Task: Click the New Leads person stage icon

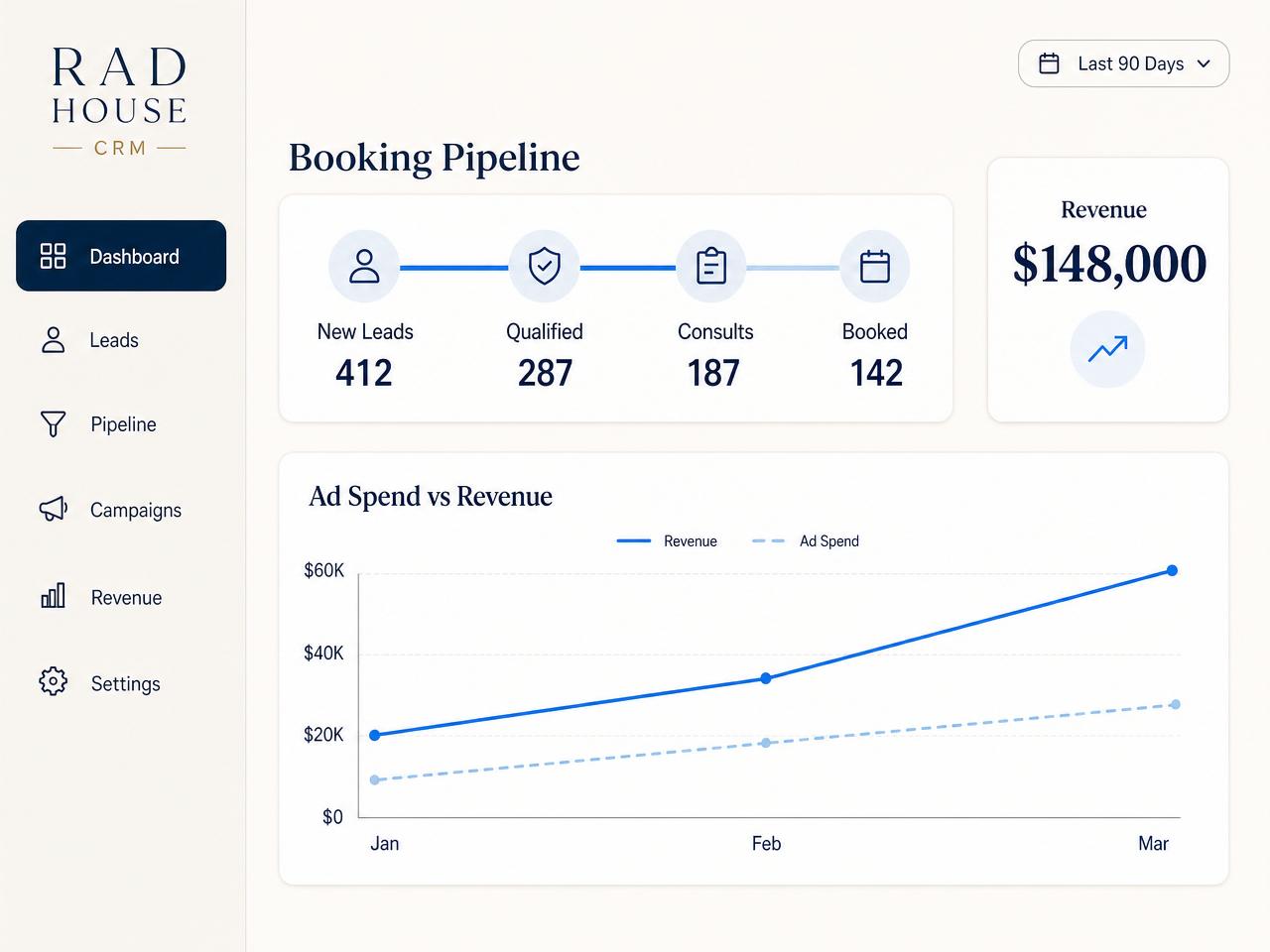Action: (x=364, y=267)
